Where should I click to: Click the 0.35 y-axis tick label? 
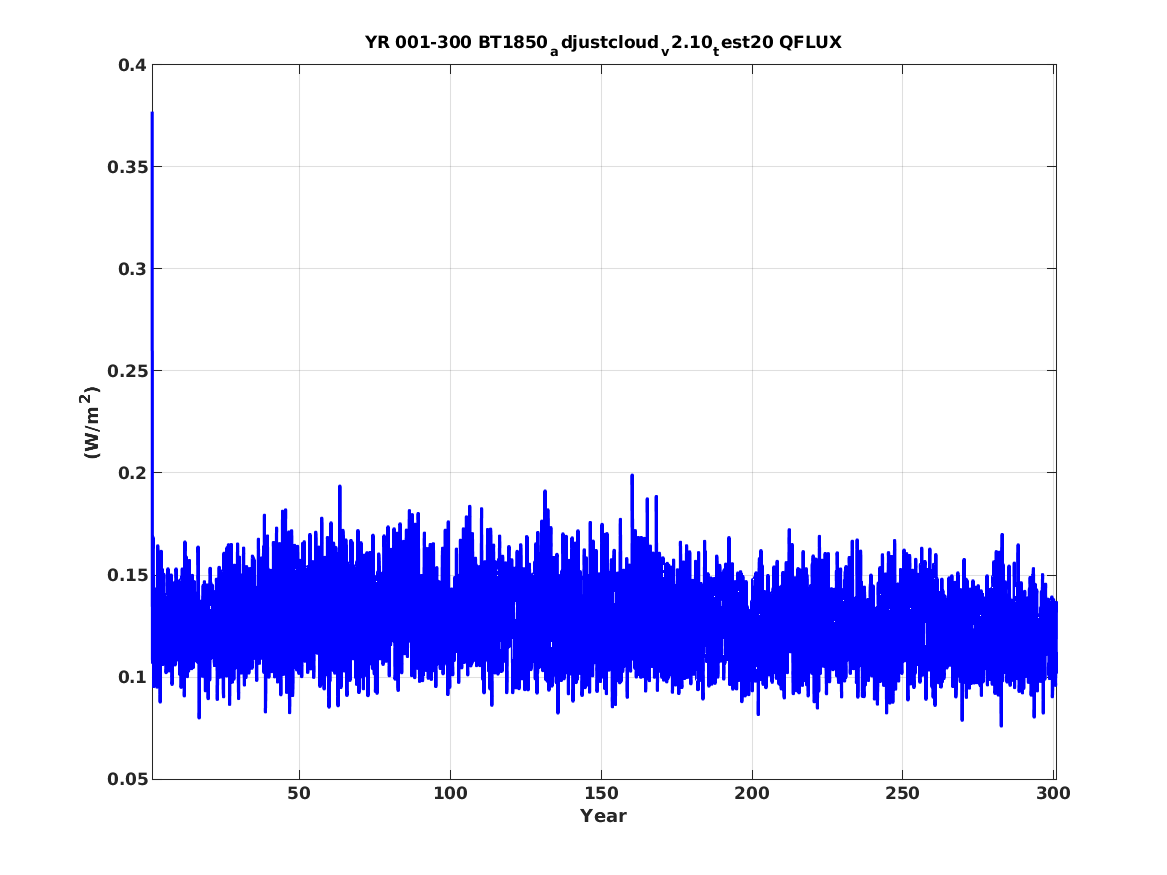[127, 167]
